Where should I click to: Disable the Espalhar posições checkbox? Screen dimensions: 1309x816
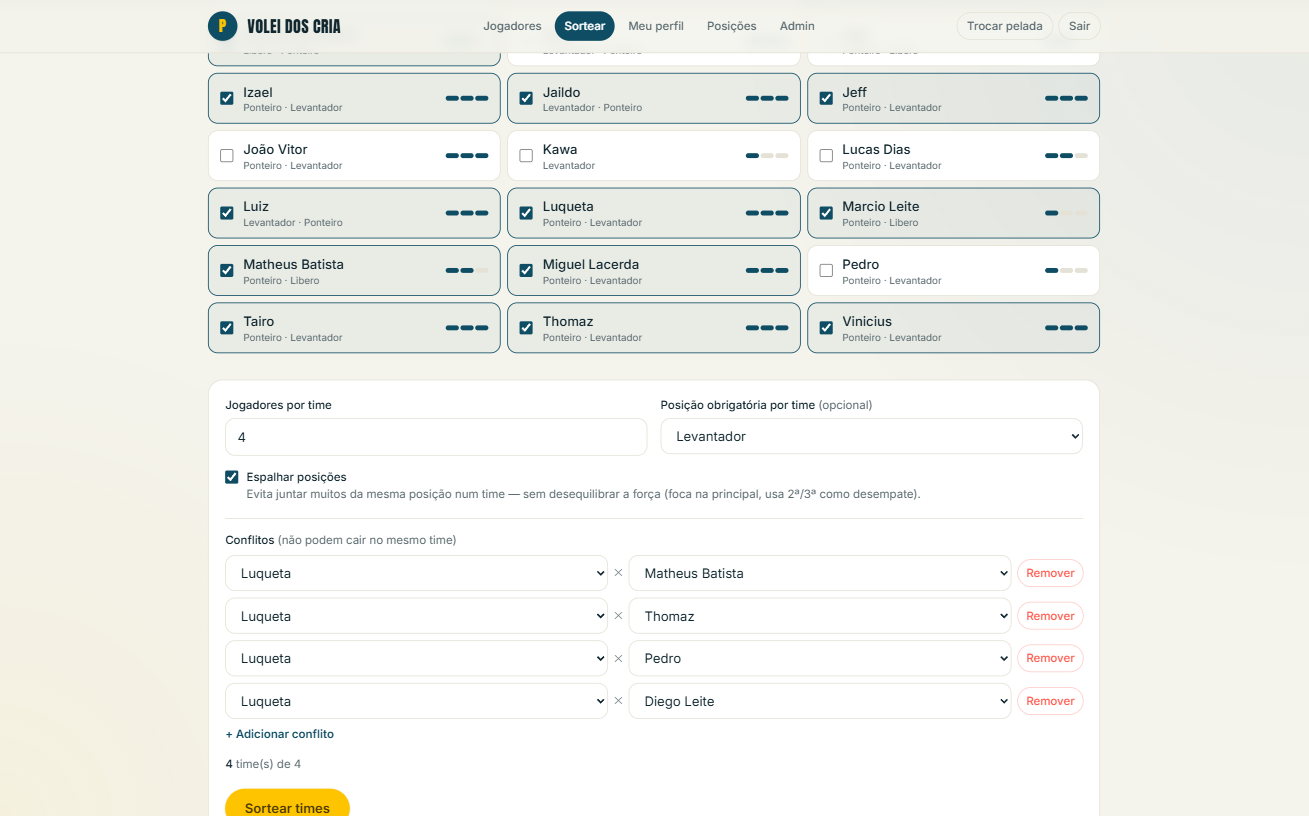point(232,477)
